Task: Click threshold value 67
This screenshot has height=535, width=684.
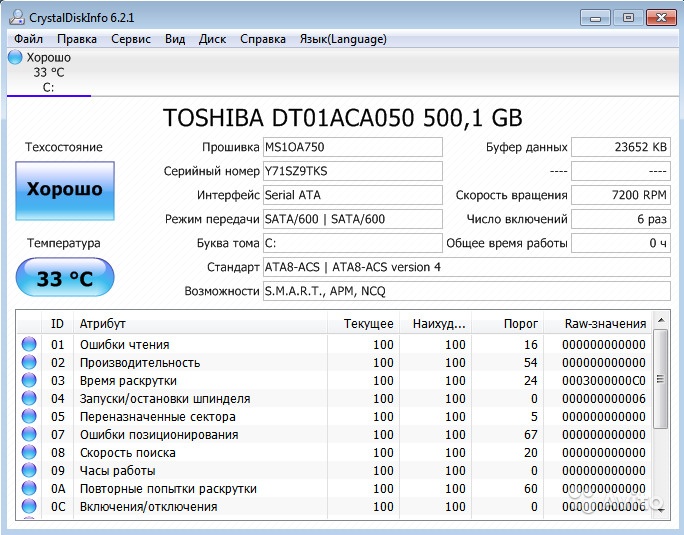Action: click(x=530, y=435)
